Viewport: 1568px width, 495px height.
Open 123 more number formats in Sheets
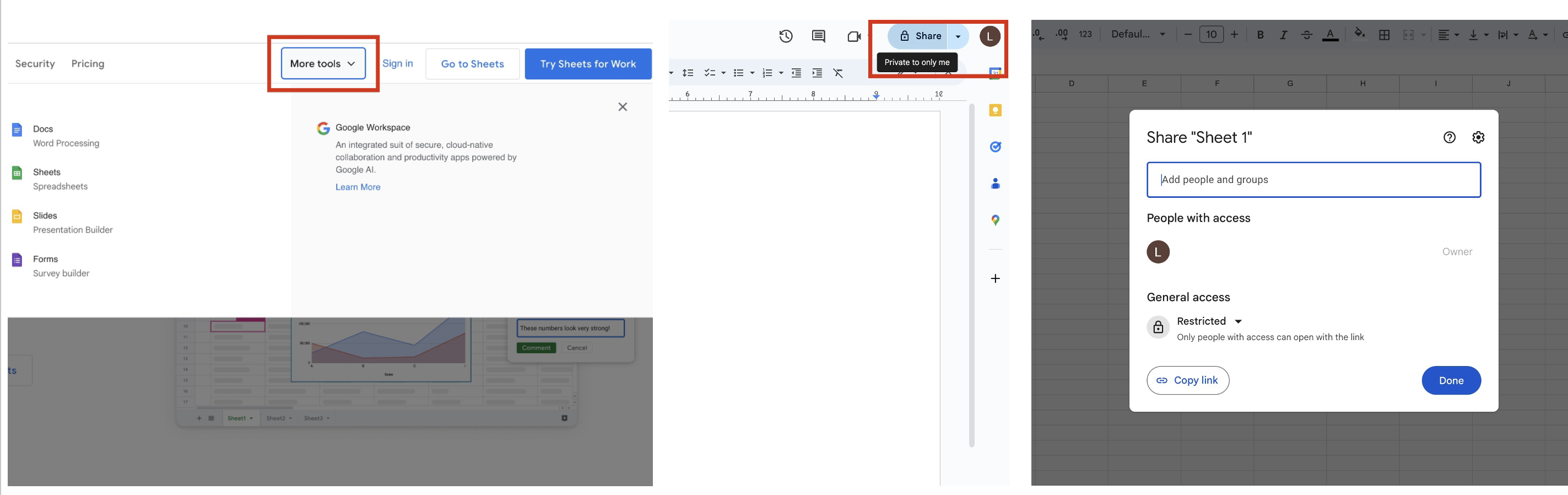1085,34
